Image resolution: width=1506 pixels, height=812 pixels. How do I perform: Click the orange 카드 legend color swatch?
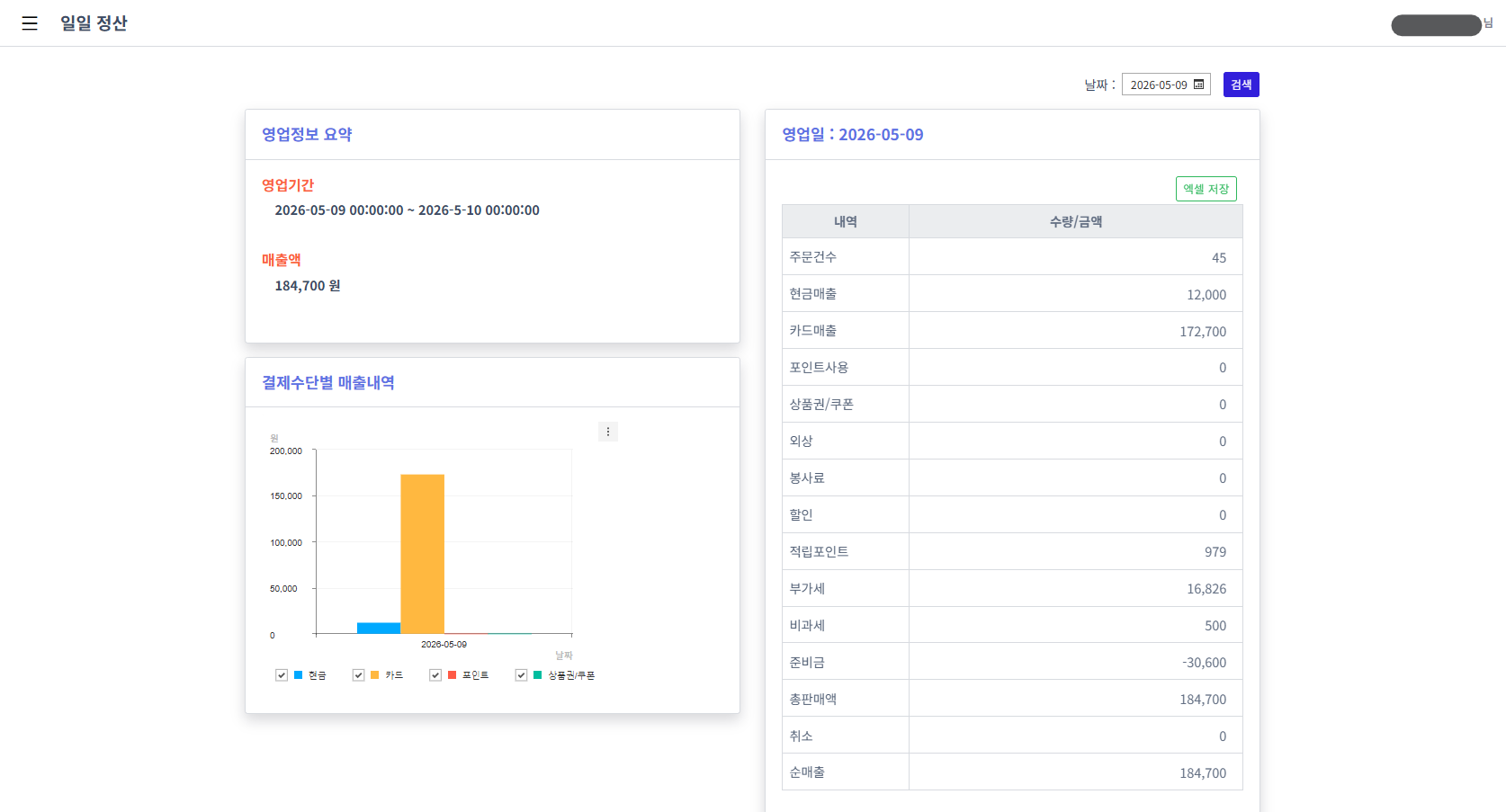(375, 675)
